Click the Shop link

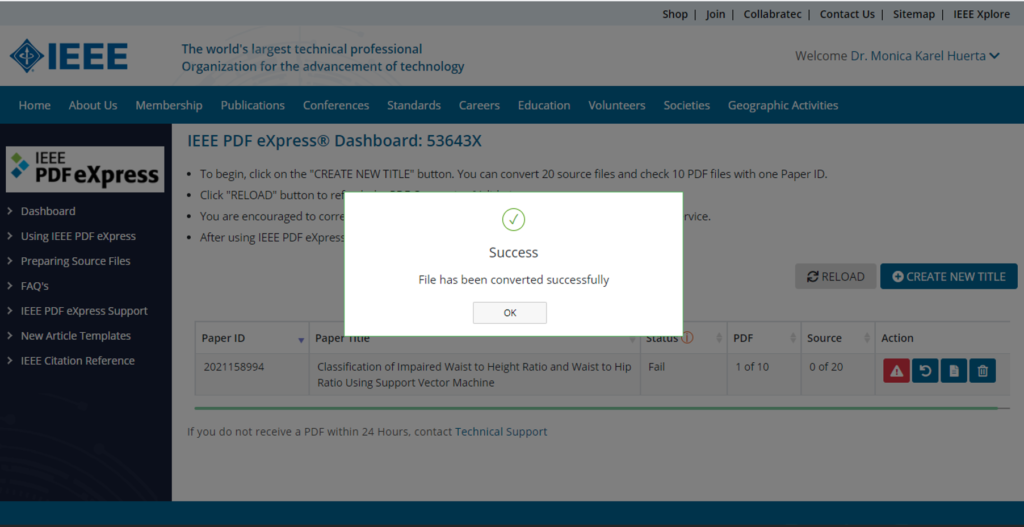pos(675,14)
